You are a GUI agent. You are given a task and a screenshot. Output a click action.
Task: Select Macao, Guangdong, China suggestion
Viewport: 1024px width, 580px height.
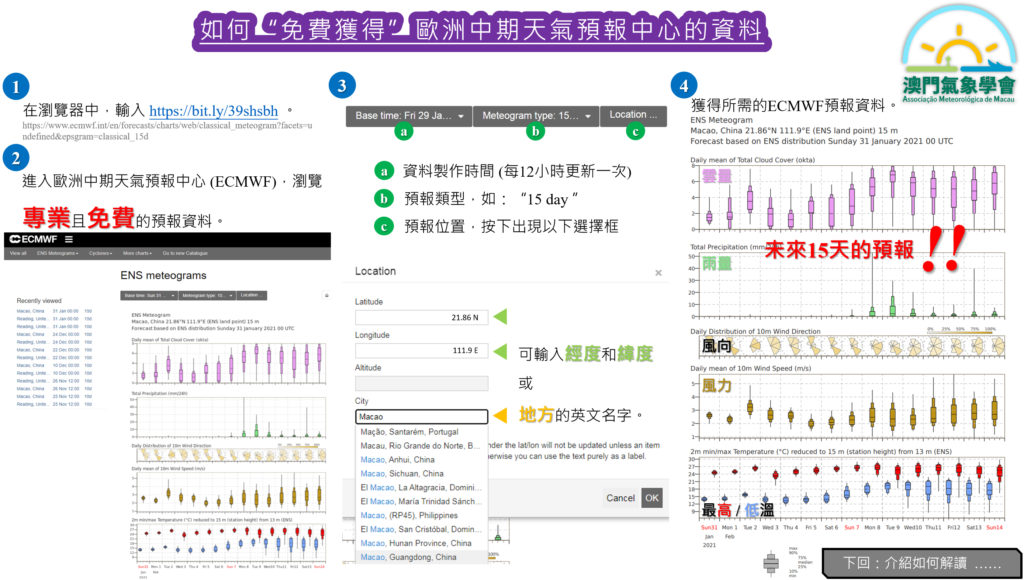click(x=421, y=557)
